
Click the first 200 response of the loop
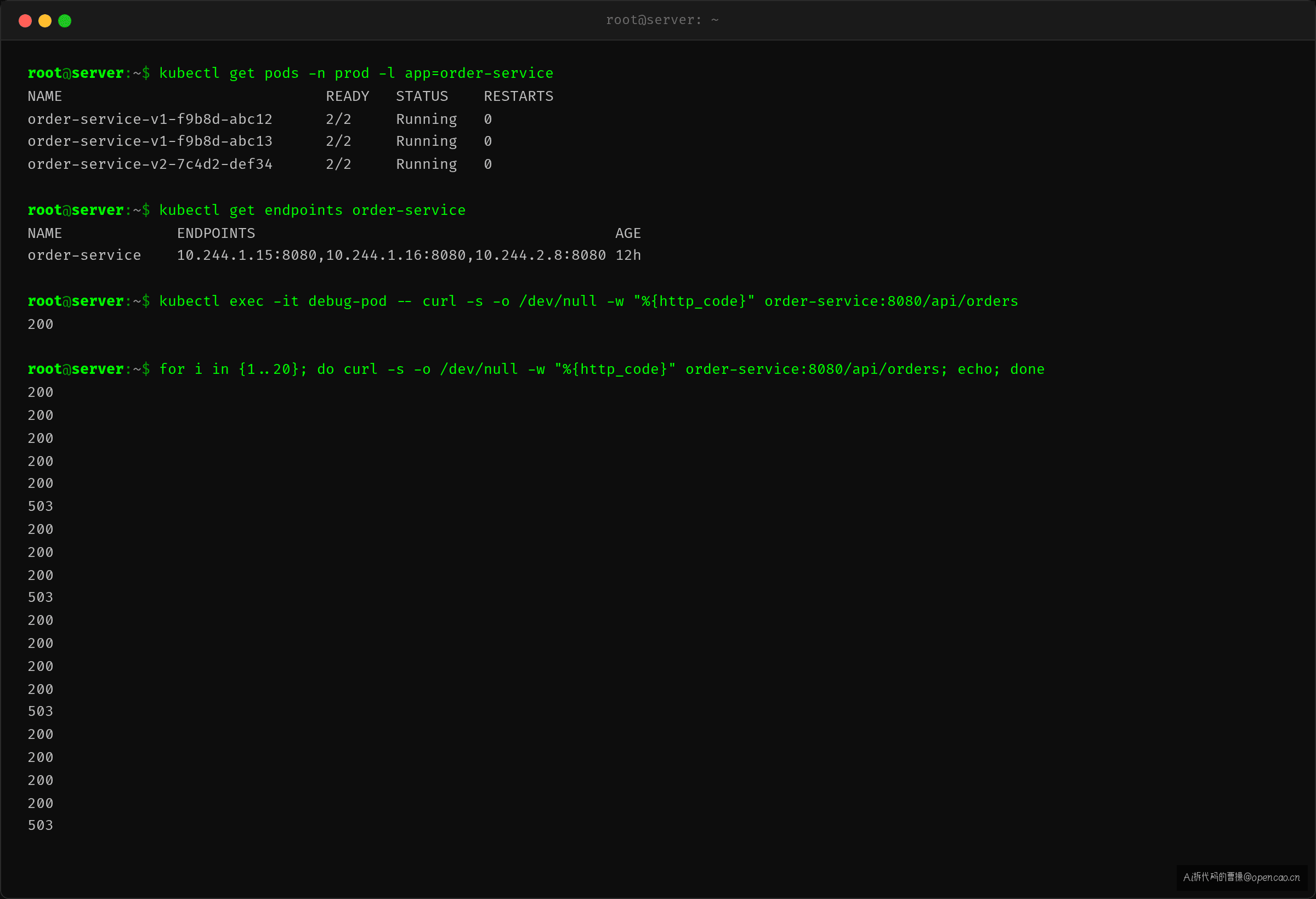[41, 393]
